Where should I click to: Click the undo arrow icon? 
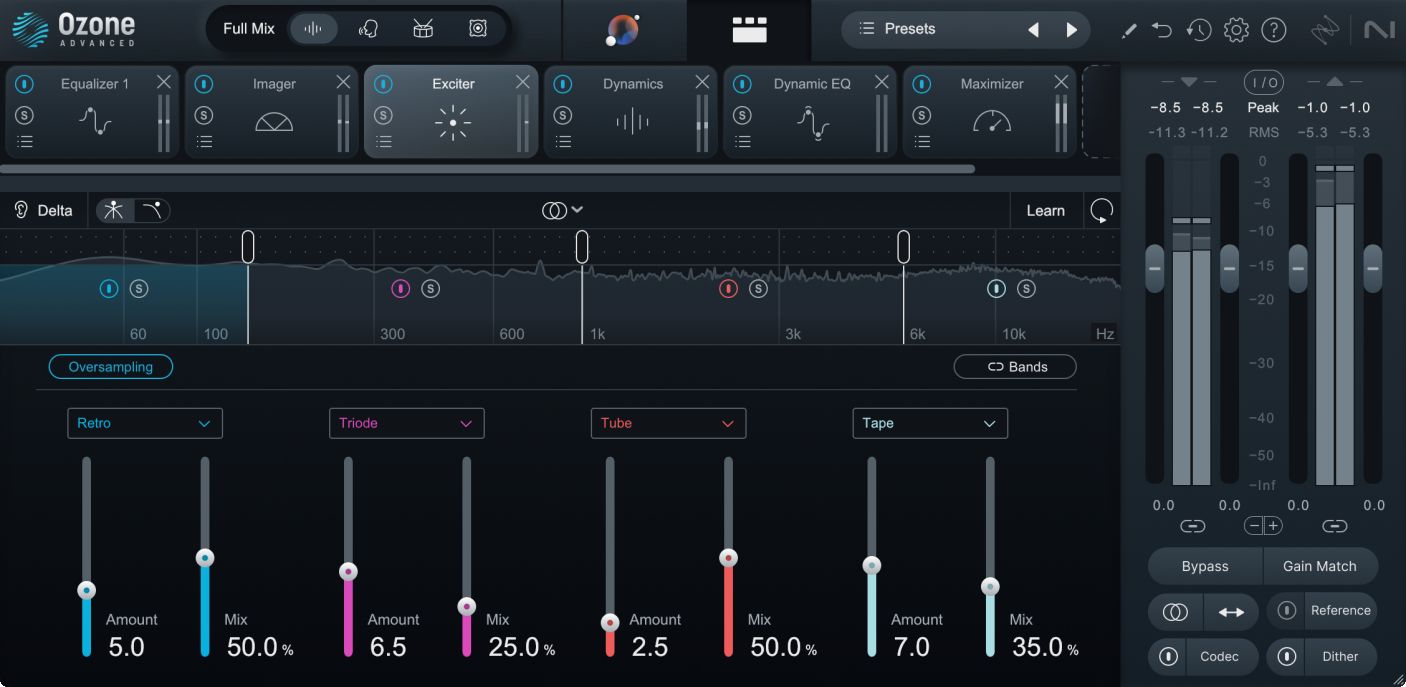point(1162,30)
